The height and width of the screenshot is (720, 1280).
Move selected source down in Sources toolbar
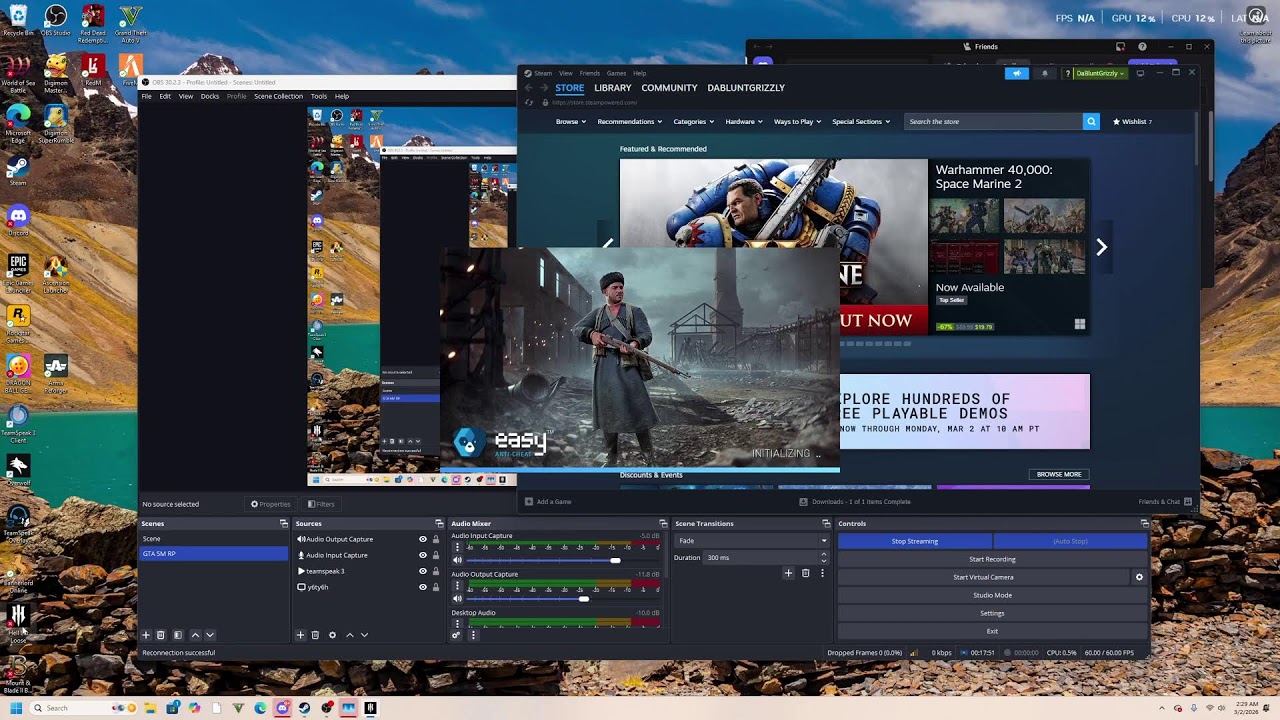click(x=364, y=635)
